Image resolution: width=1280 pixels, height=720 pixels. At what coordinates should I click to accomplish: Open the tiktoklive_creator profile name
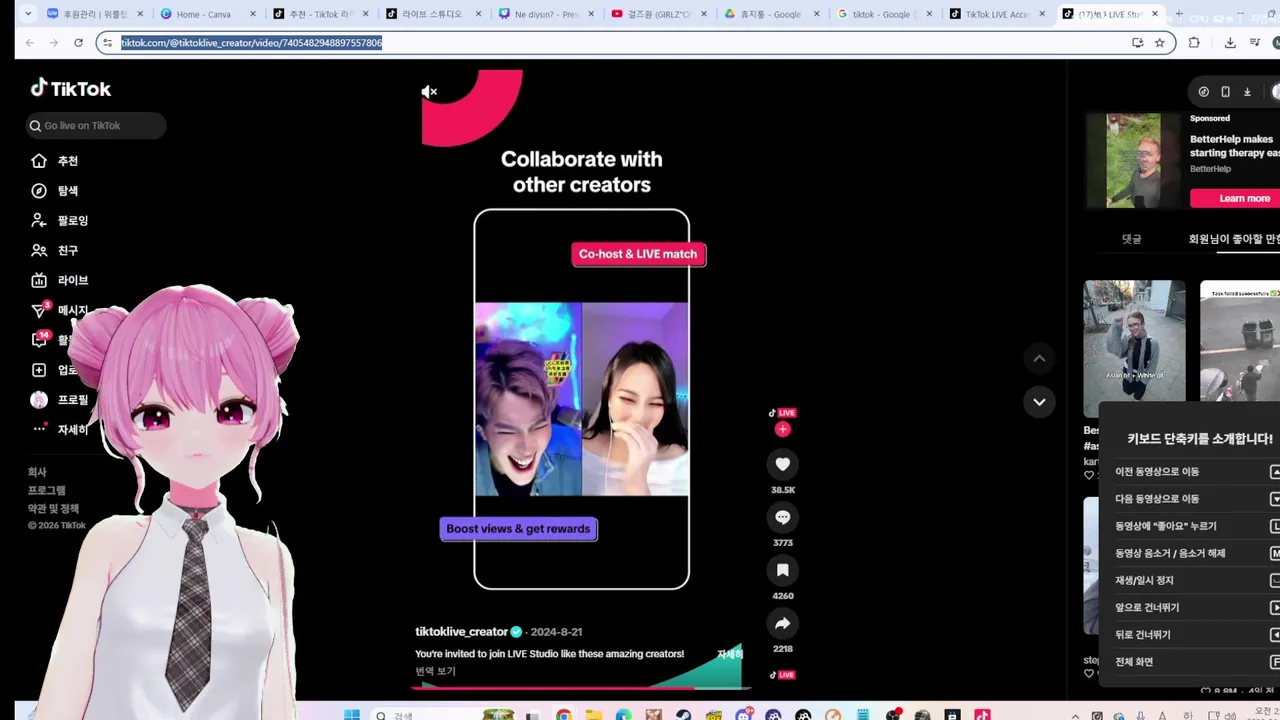point(461,632)
